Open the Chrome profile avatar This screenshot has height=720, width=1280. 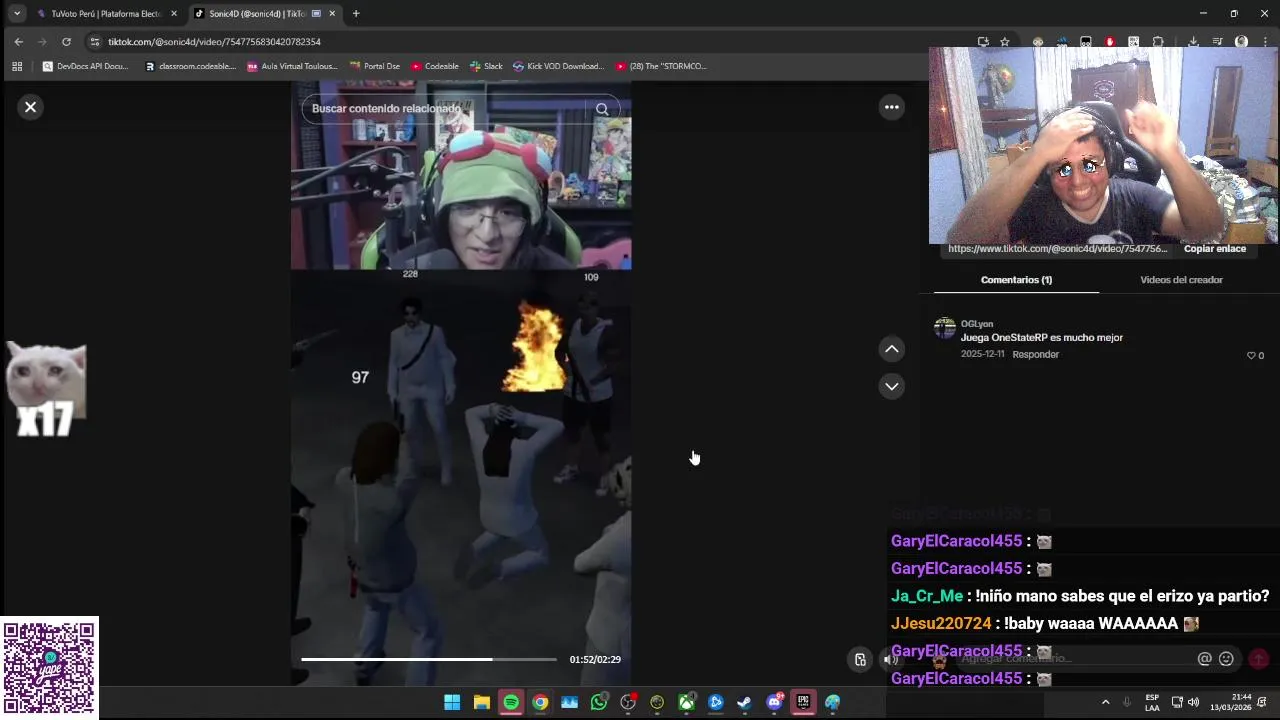click(x=1241, y=42)
